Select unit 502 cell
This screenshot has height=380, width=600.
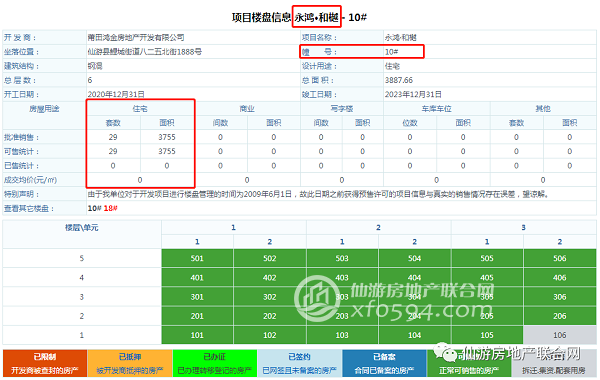[x=270, y=258]
